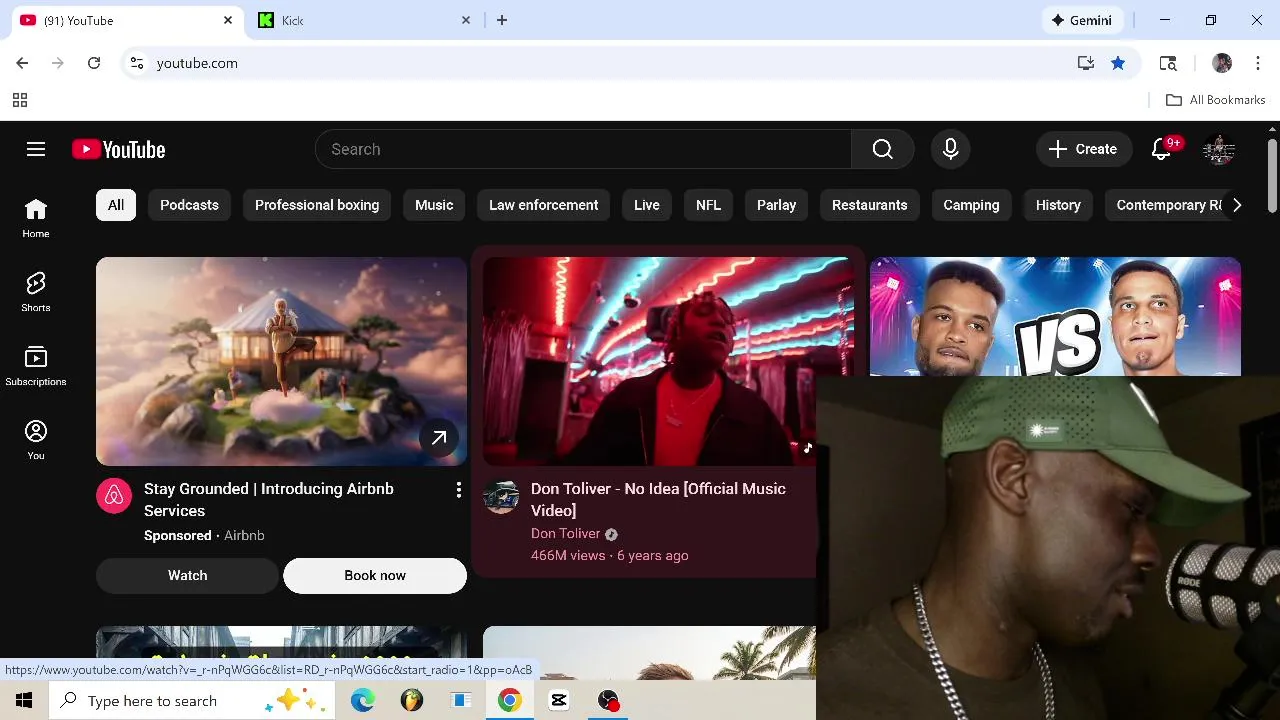This screenshot has height=720, width=1280.
Task: Select the NFL chip
Action: [708, 205]
